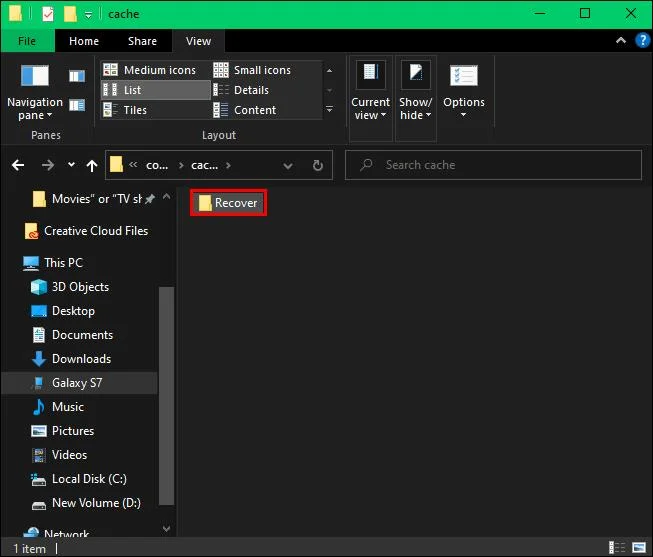Refresh the cache folder
Image resolution: width=653 pixels, height=557 pixels.
318,165
